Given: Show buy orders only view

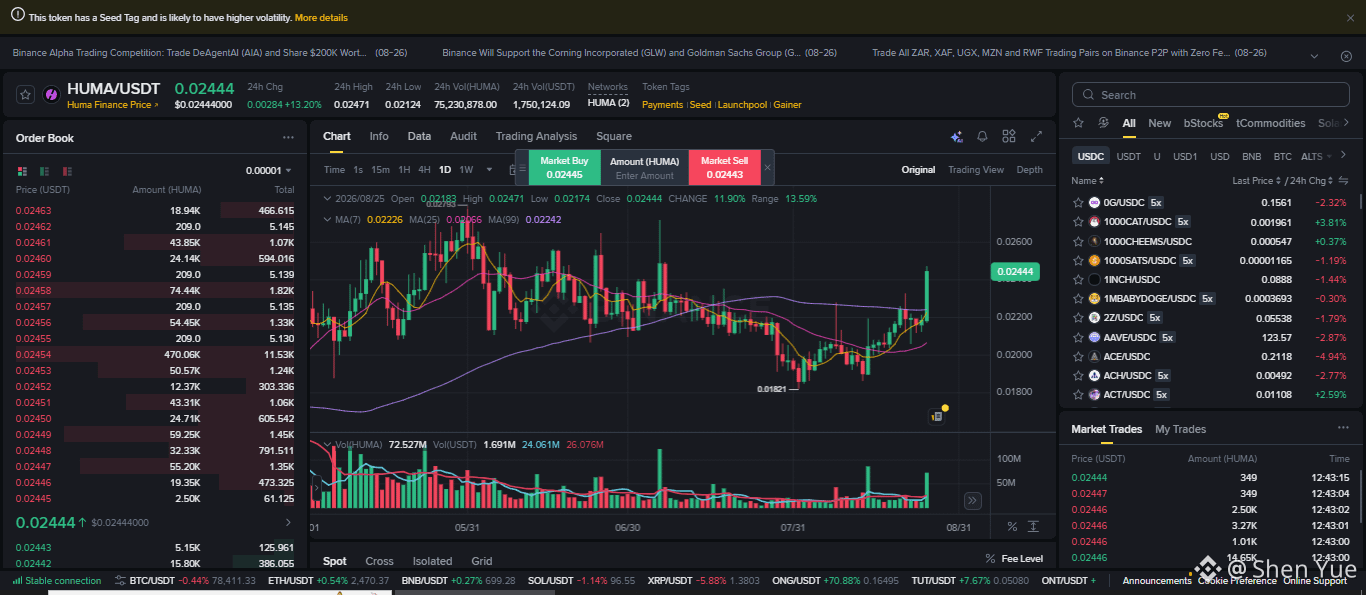Looking at the screenshot, I should [46, 170].
